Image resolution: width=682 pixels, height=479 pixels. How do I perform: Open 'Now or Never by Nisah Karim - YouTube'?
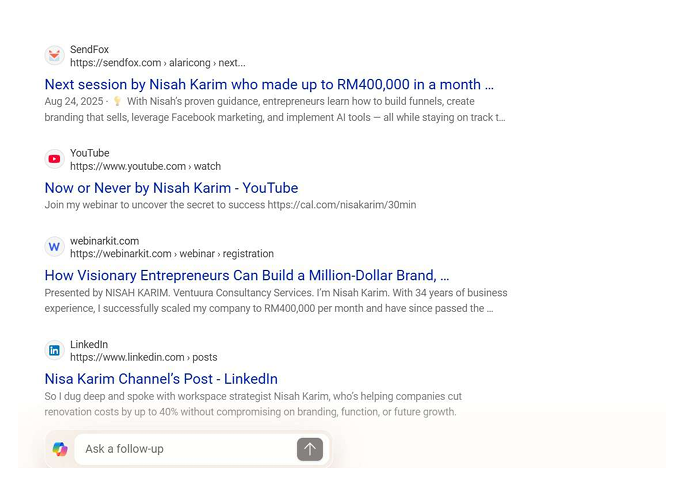(171, 188)
